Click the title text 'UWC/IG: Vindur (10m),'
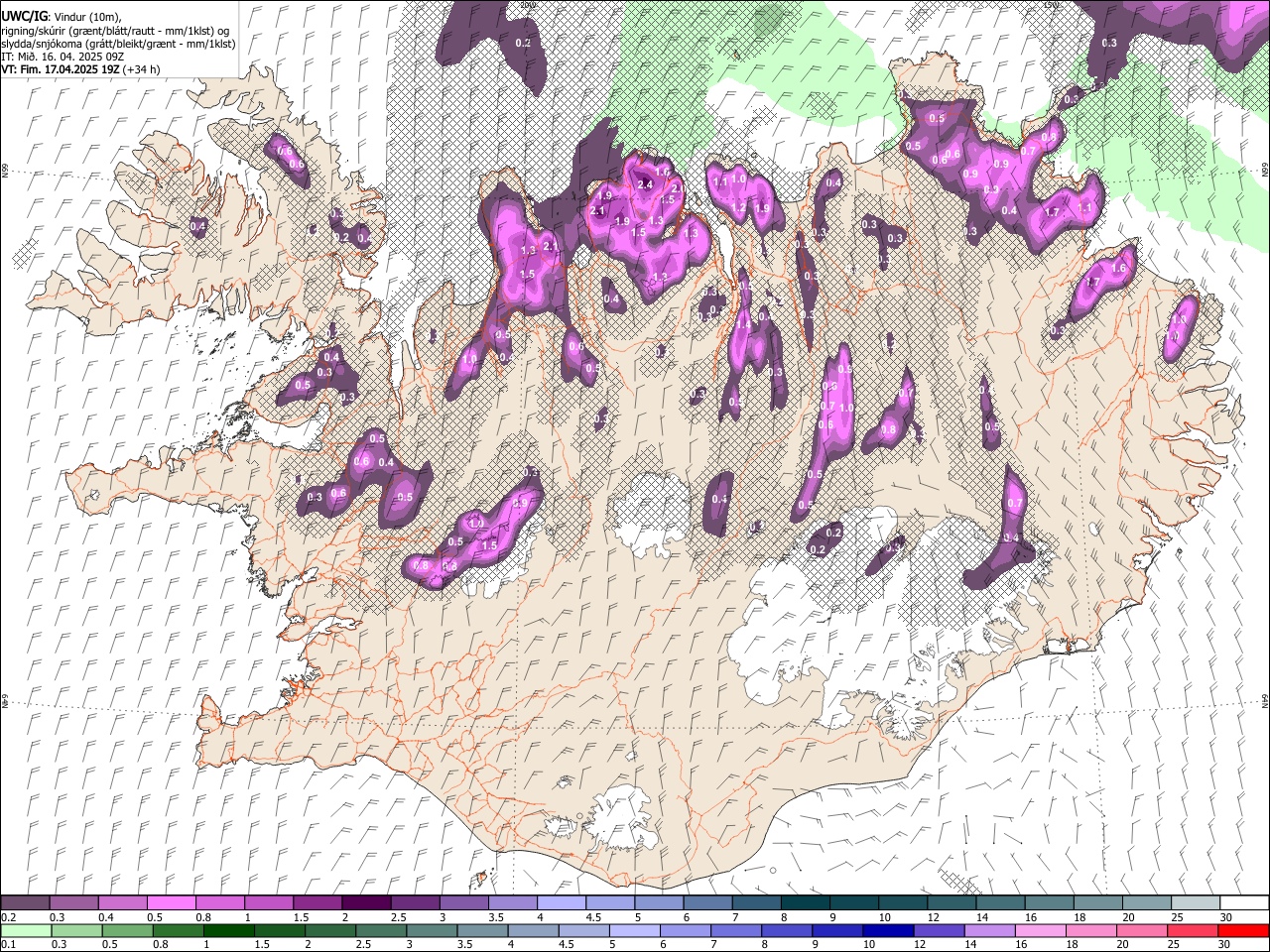 (x=62, y=17)
